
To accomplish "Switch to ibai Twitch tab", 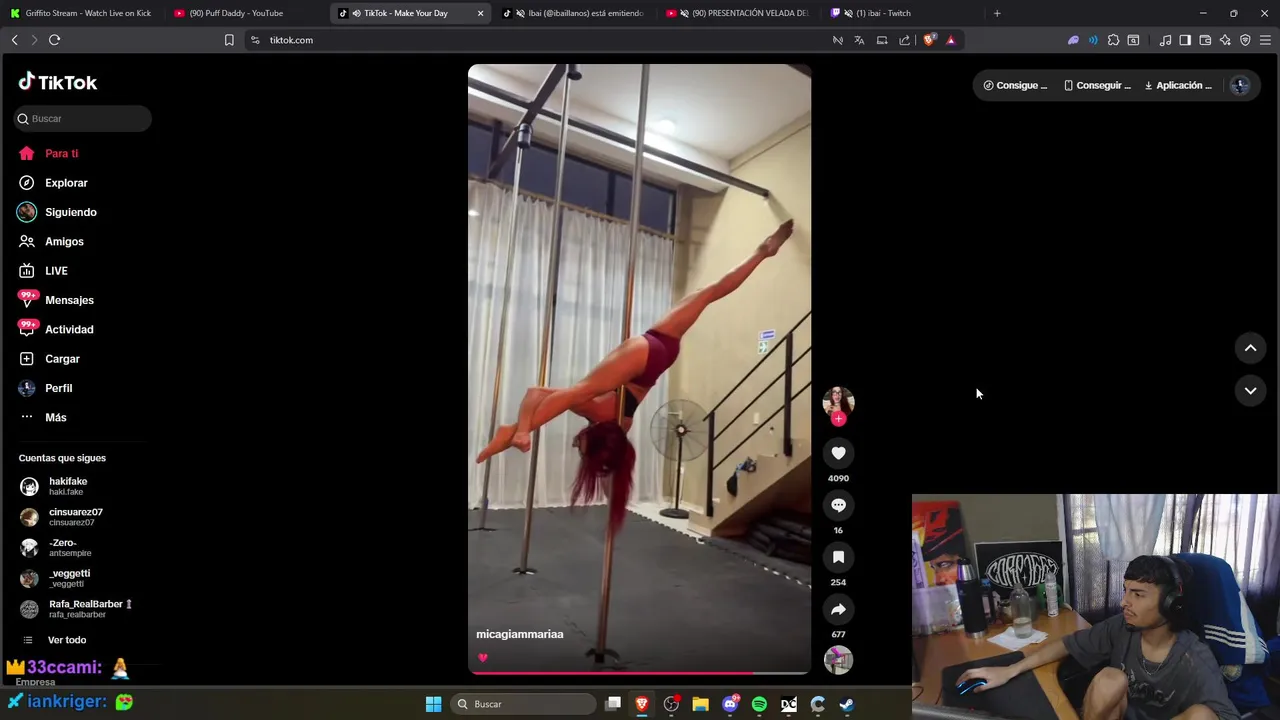I will click(x=900, y=13).
